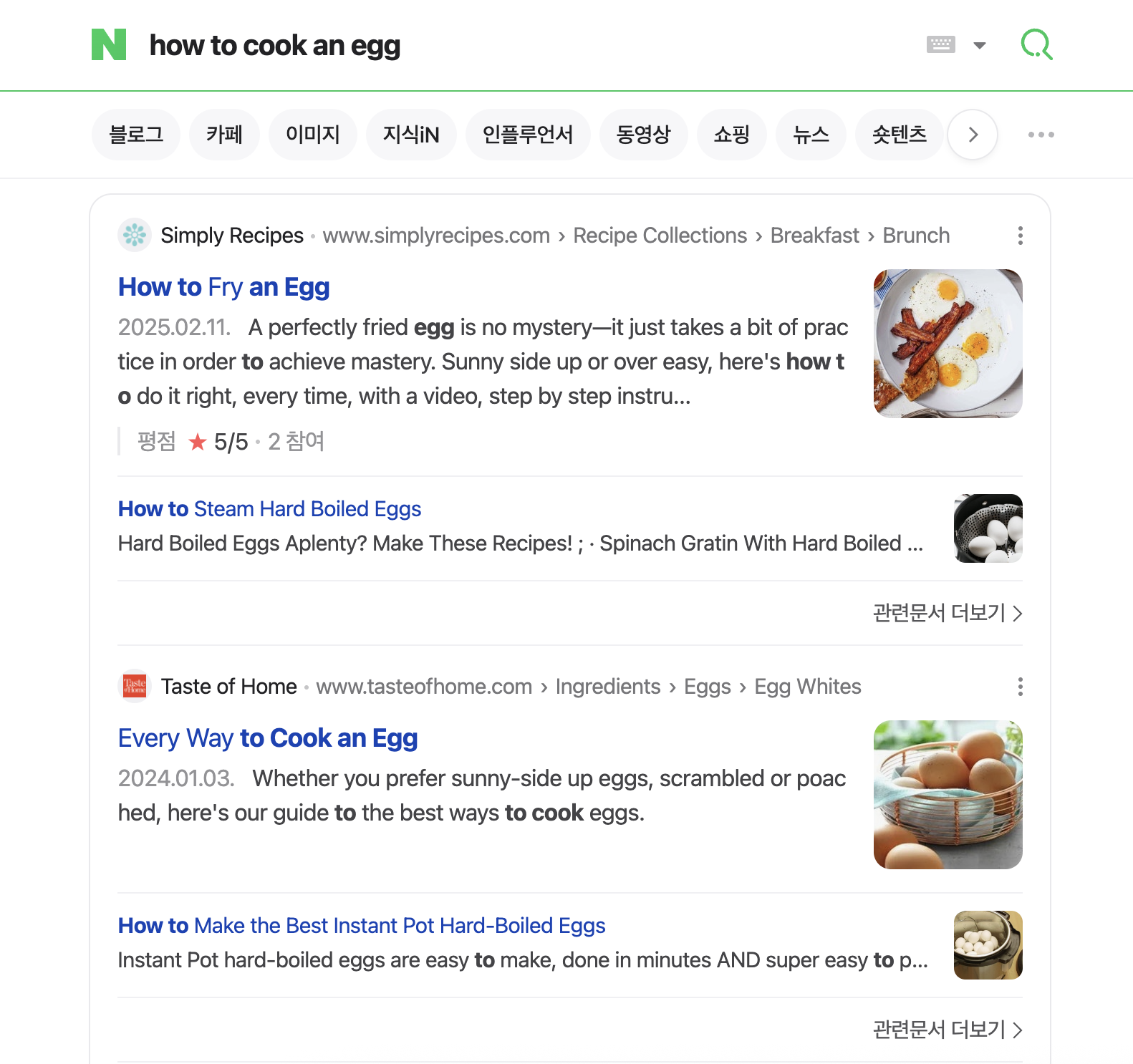Click '관련문서 더보기' under Simply Recipes
The height and width of the screenshot is (1064, 1133).
939,613
